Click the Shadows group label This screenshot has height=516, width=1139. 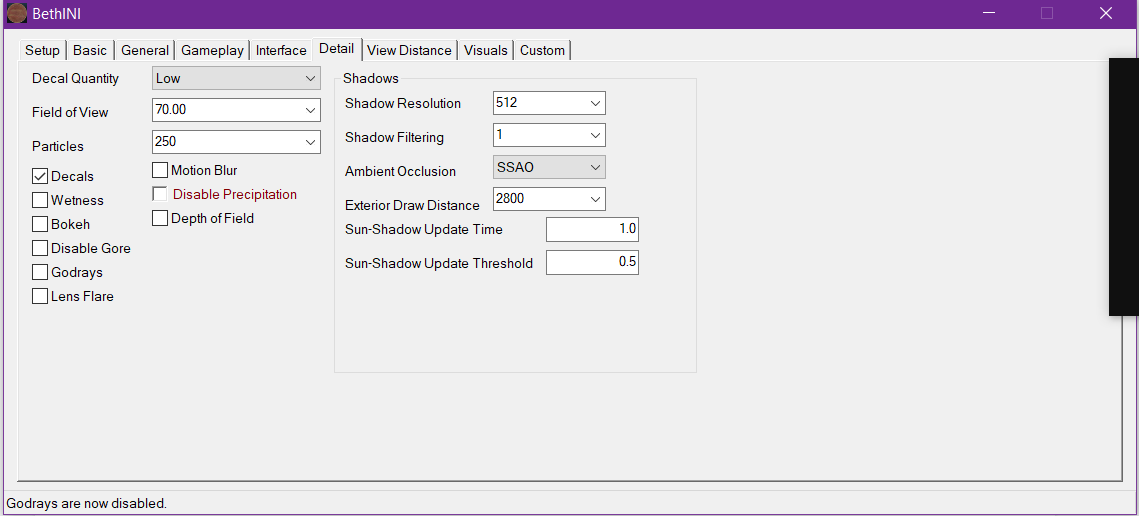click(370, 78)
